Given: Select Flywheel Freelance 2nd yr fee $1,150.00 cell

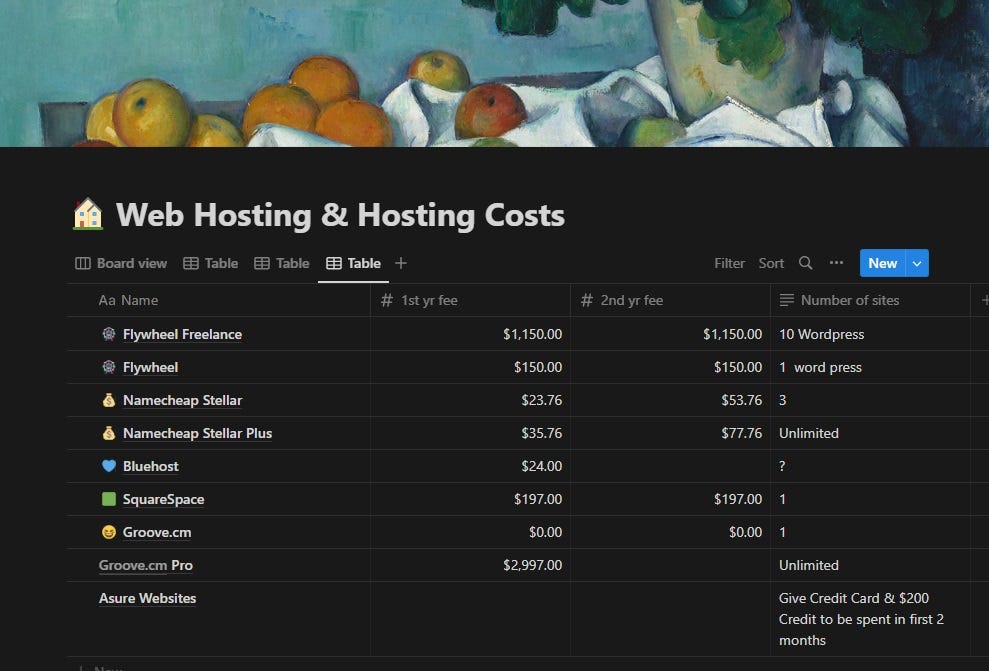Looking at the screenshot, I should click(x=670, y=334).
